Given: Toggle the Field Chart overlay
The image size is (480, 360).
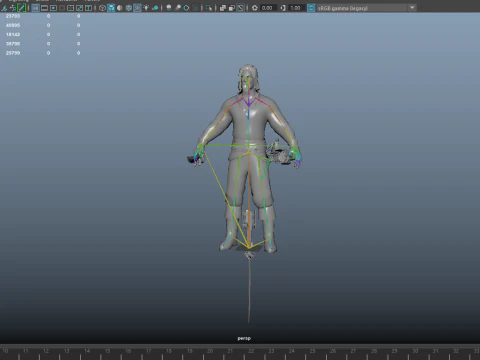Looking at the screenshot, I should [71, 8].
